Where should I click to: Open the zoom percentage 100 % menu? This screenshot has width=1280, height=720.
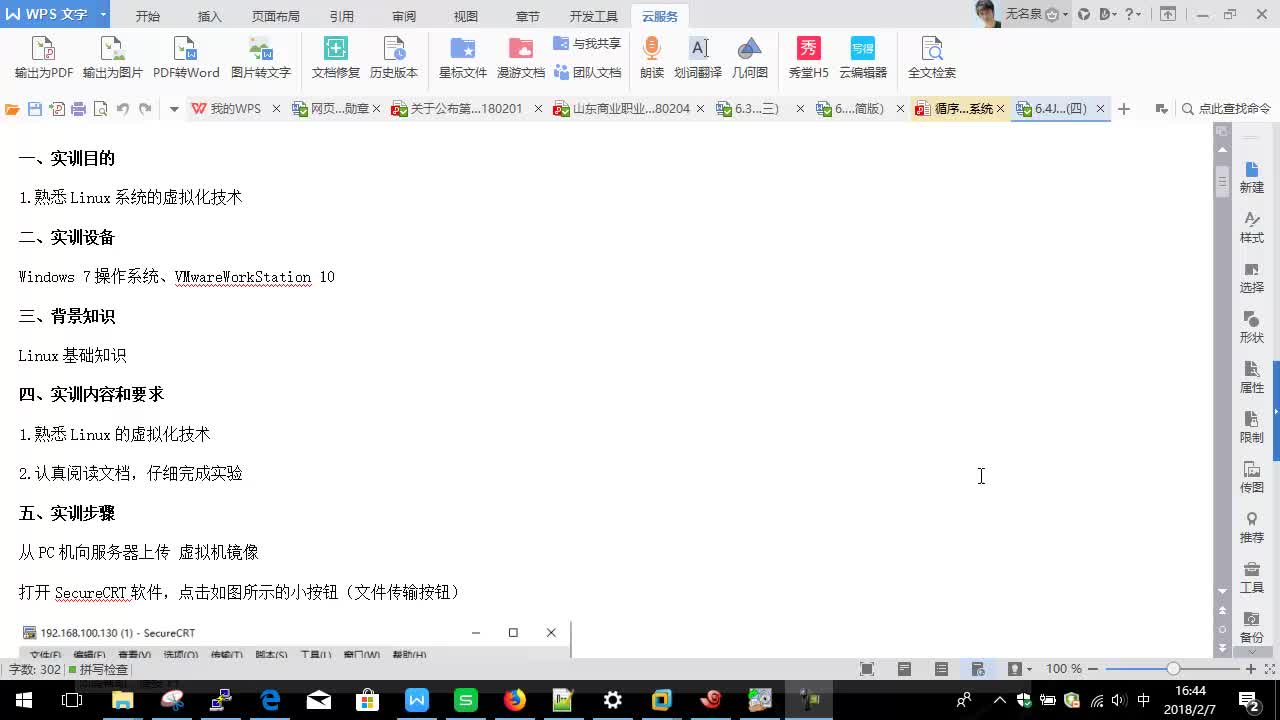coord(1064,669)
